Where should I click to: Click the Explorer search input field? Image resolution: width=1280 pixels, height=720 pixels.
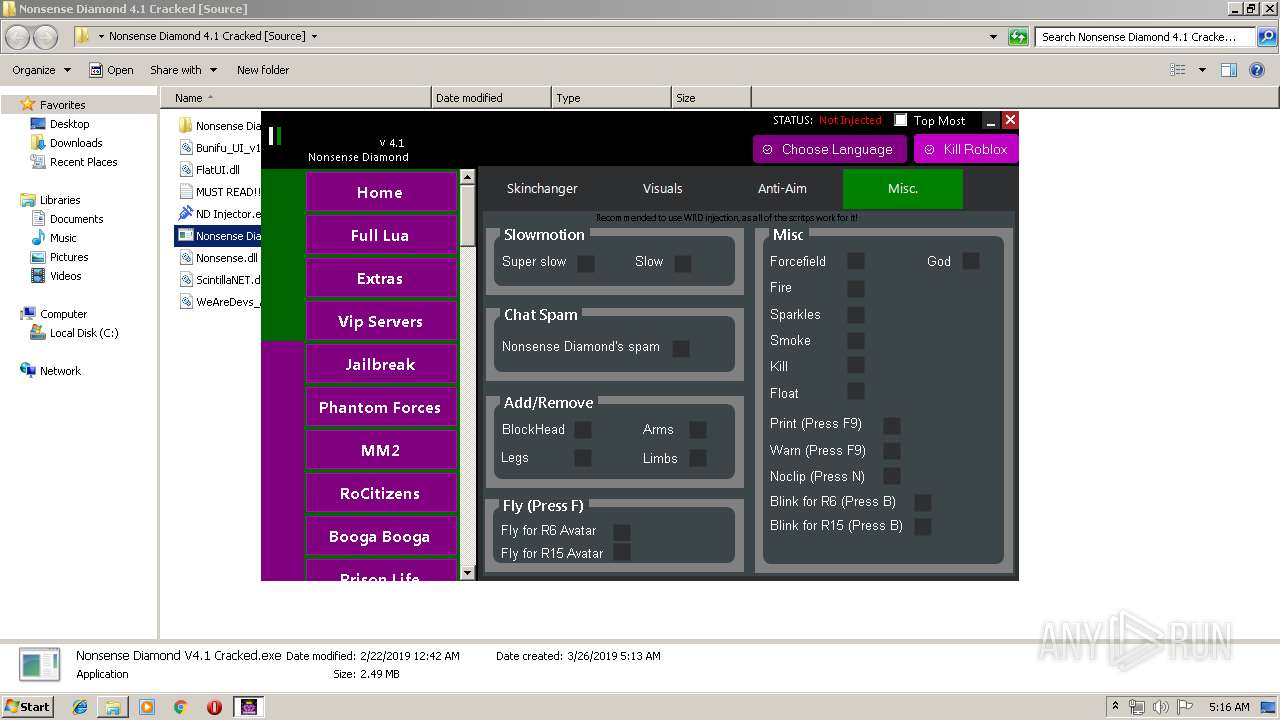[x=1146, y=37]
